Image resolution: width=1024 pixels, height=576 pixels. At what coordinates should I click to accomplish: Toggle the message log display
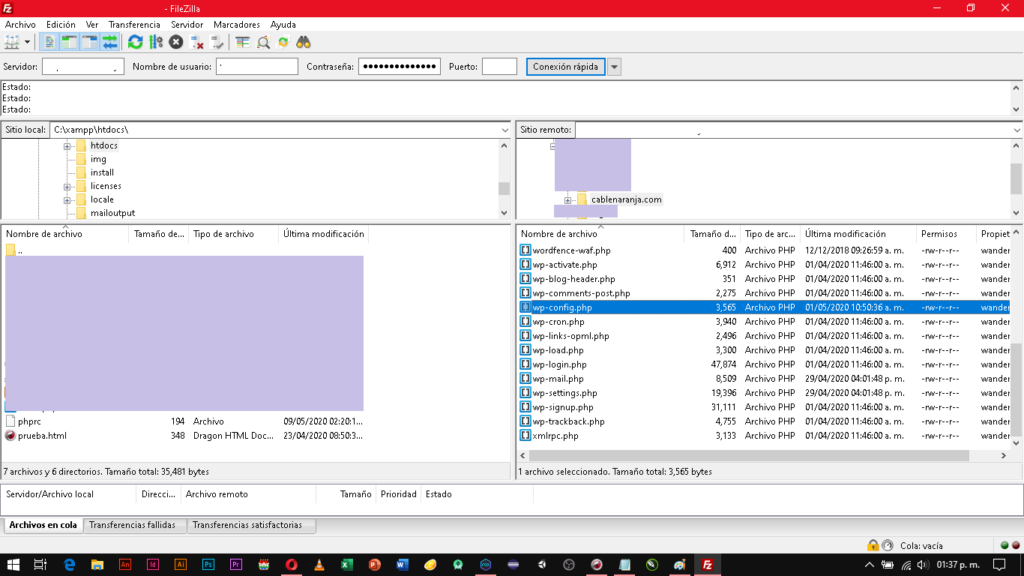coord(49,42)
